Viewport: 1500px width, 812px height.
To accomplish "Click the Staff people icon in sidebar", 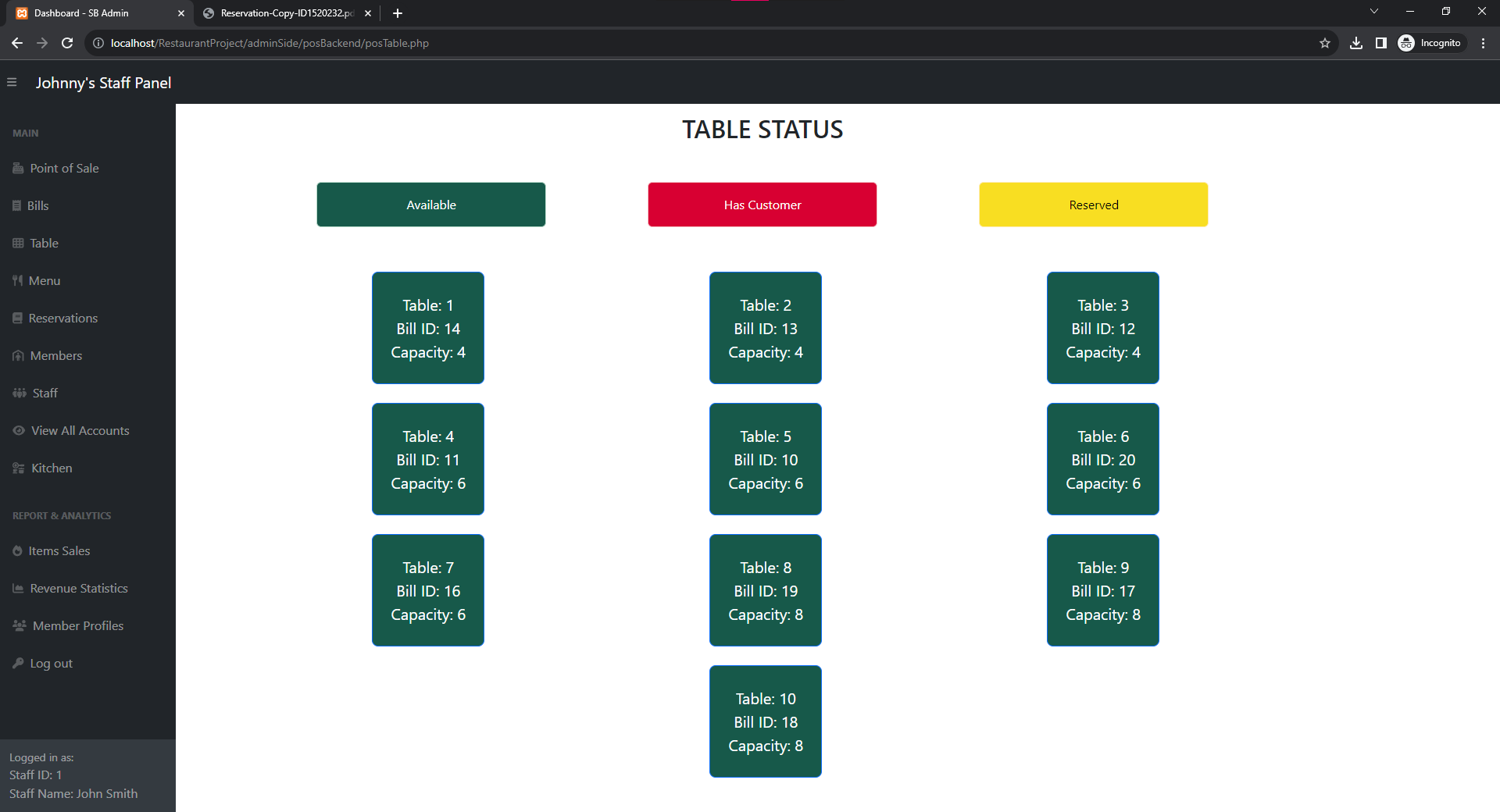I will pyautogui.click(x=20, y=393).
